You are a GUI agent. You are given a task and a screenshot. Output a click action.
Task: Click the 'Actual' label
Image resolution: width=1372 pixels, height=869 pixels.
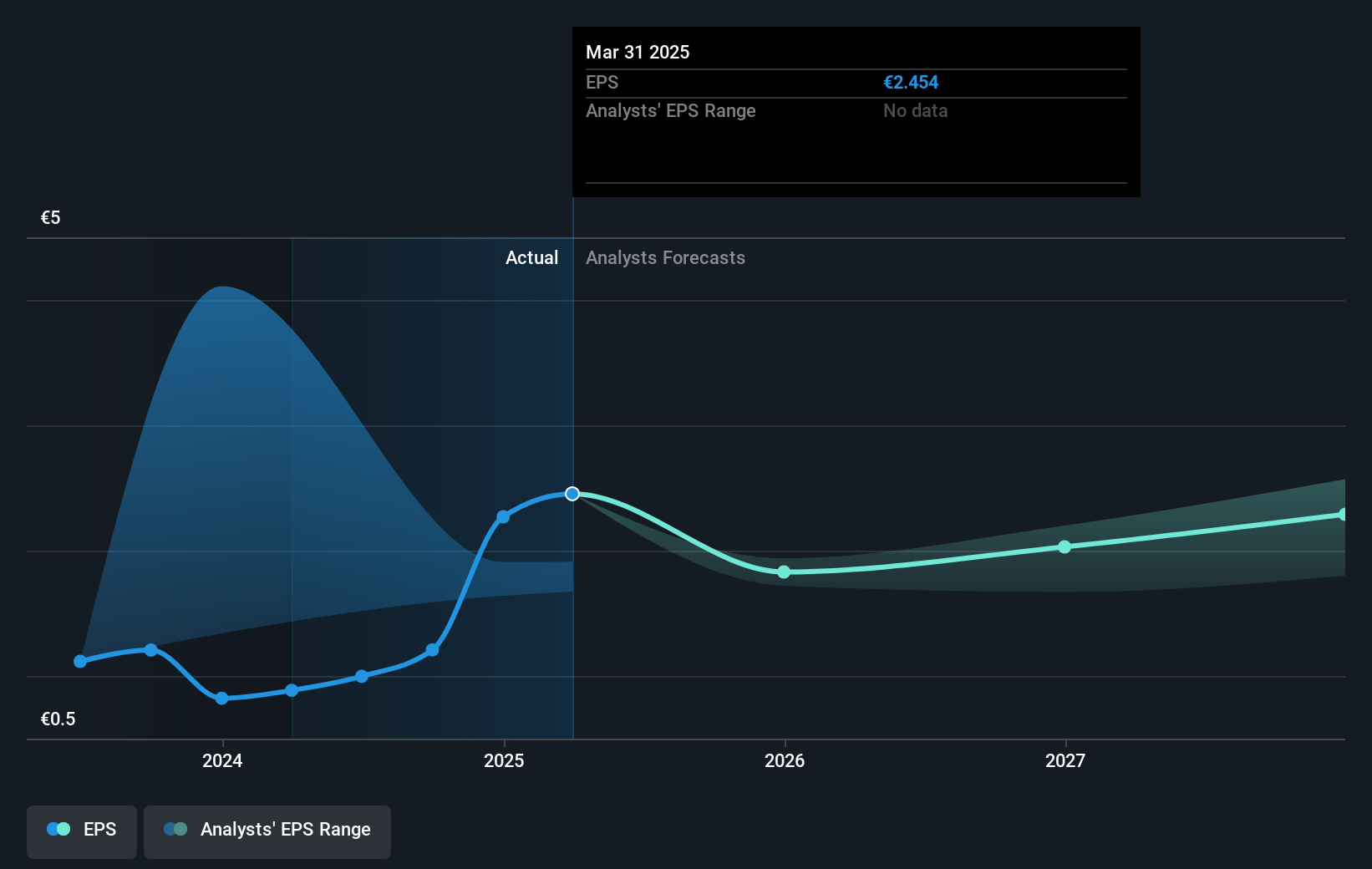tap(531, 257)
